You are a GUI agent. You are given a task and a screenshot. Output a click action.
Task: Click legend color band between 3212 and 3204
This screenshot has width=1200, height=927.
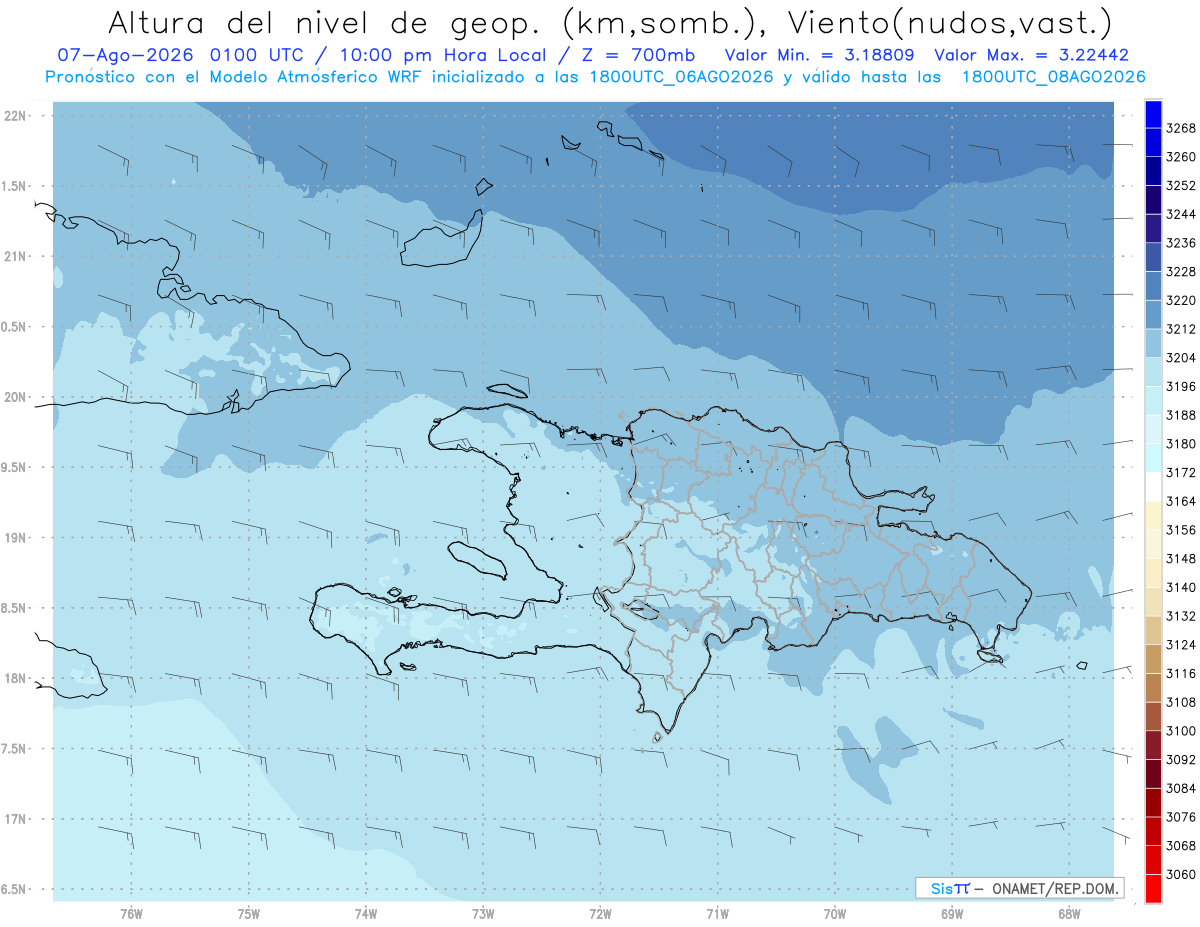point(1152,343)
